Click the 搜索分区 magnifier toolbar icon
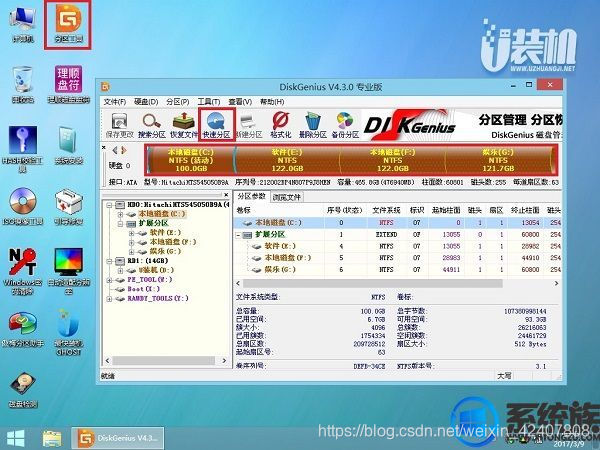This screenshot has width=600, height=450. [152, 125]
